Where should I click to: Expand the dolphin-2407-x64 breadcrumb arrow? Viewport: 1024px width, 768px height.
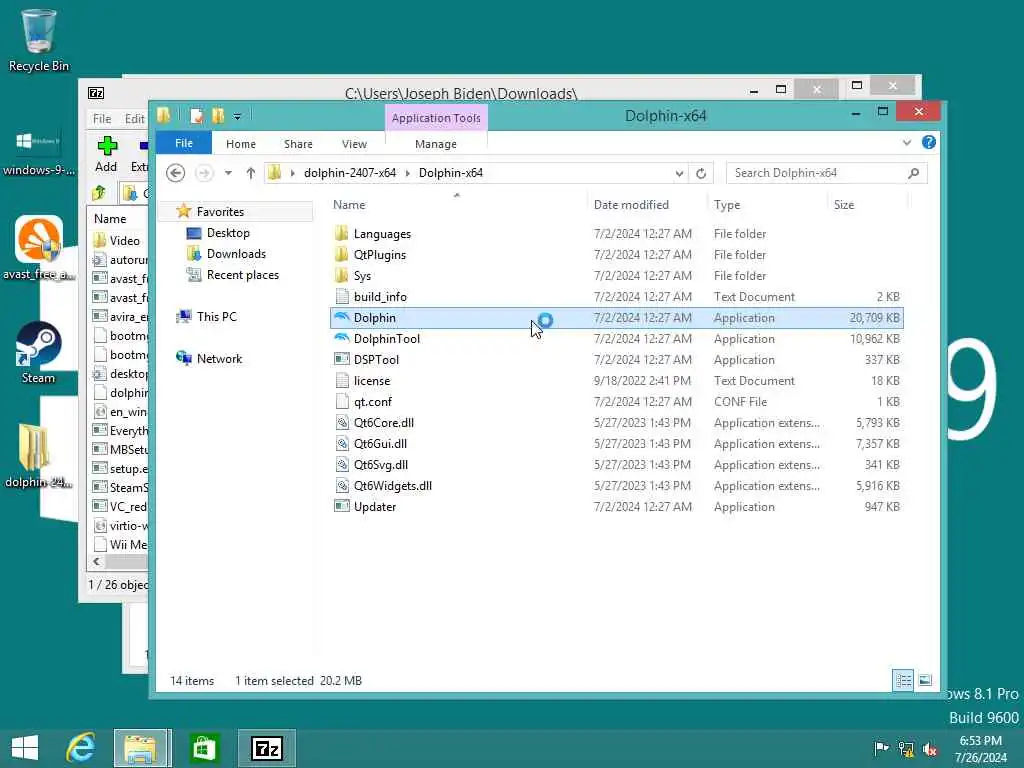[408, 173]
